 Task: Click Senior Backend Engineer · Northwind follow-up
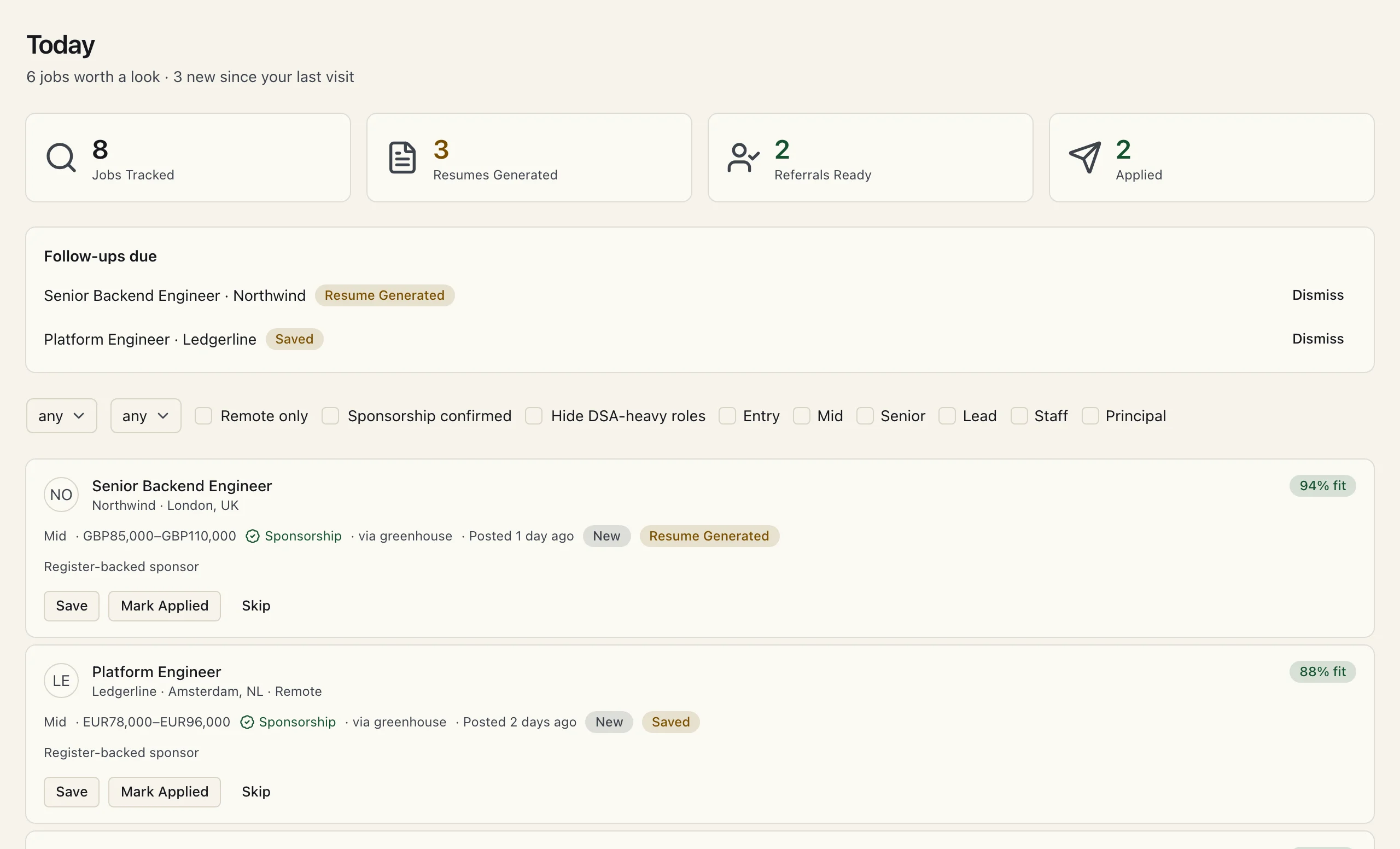[x=174, y=295]
